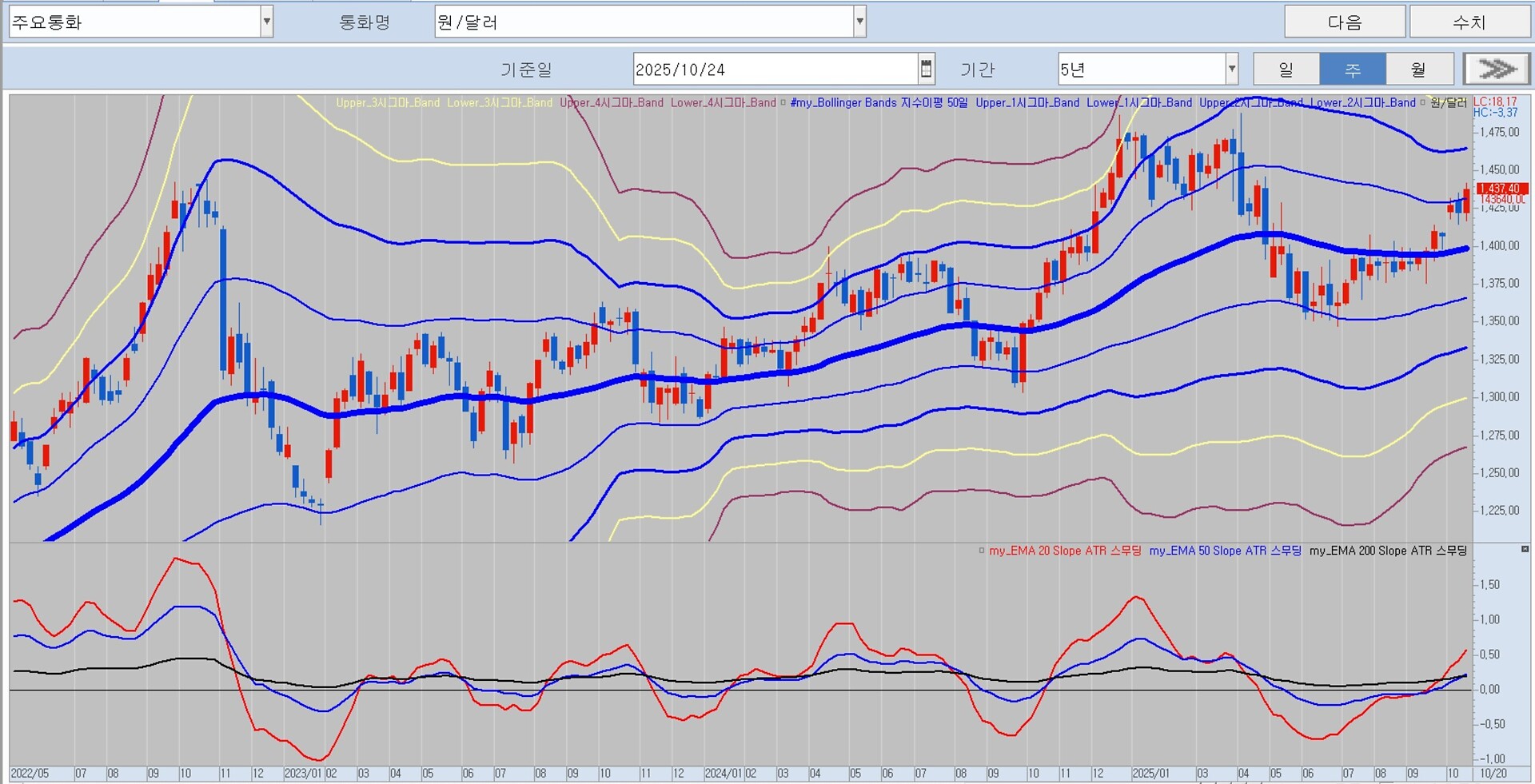Image resolution: width=1535 pixels, height=784 pixels.
Task: Click the 다음 button
Action: point(1345,22)
